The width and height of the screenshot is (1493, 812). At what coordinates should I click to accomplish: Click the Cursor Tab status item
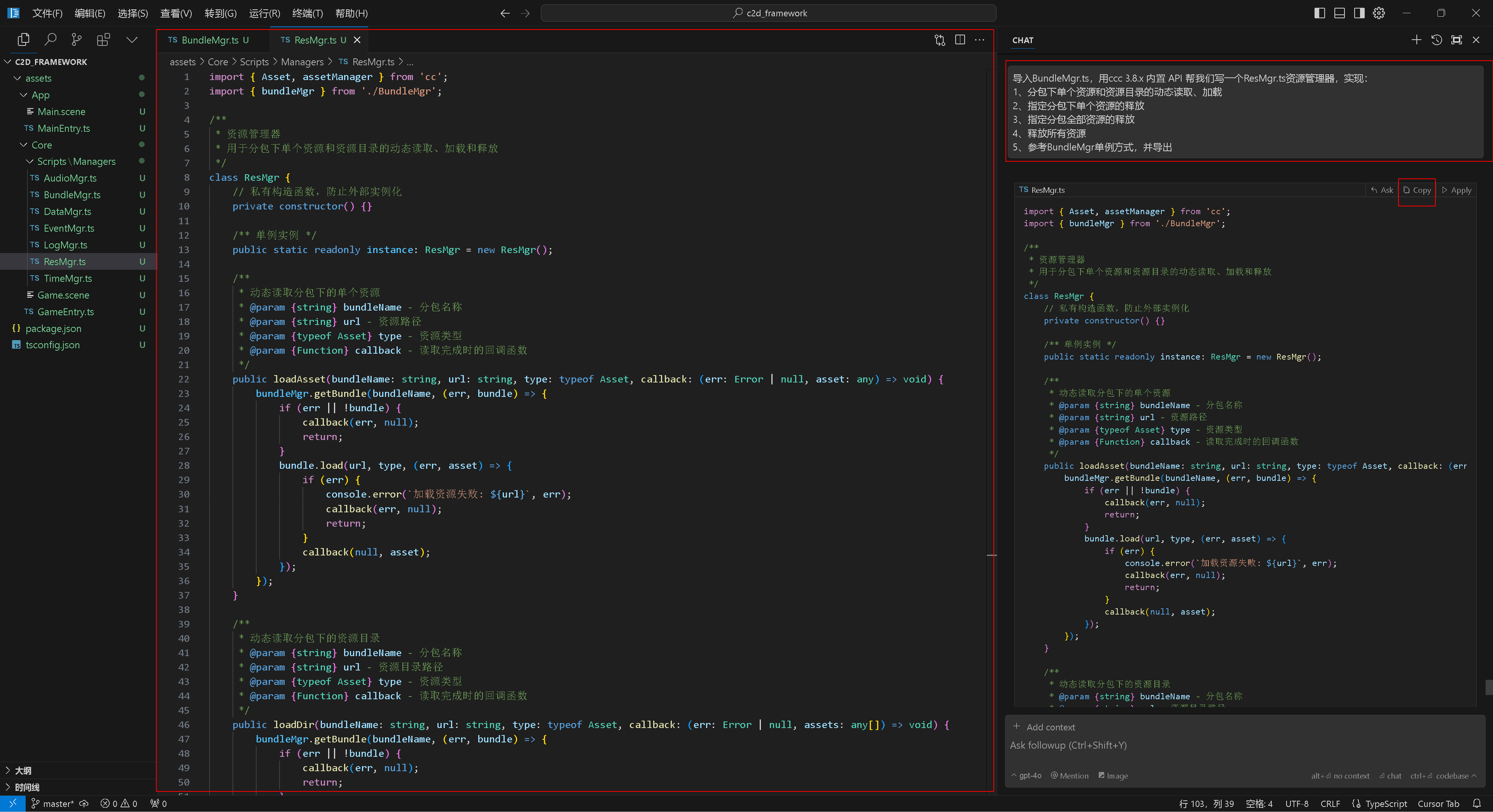[x=1438, y=804]
